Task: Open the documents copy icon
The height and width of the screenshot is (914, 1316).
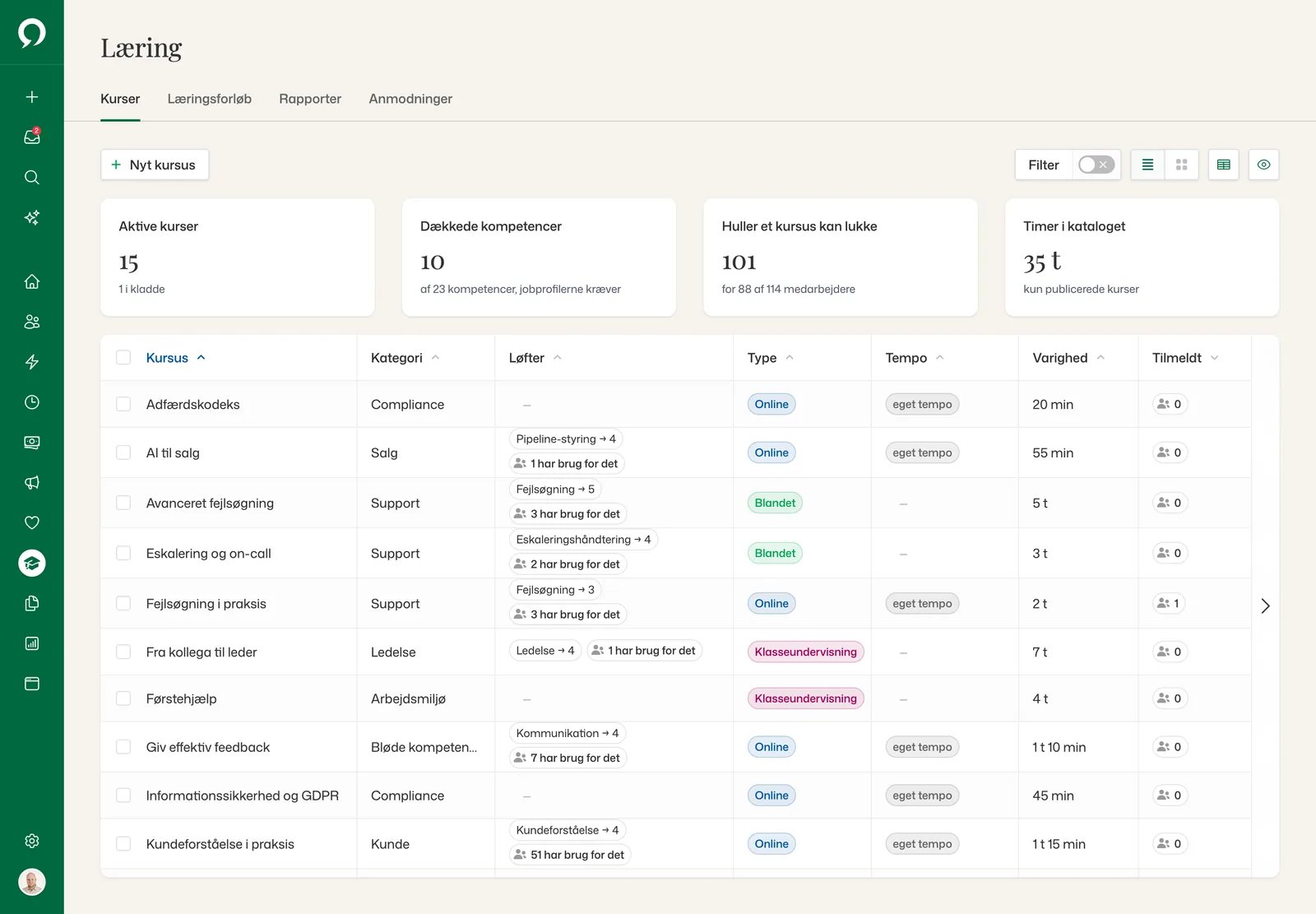Action: pos(32,603)
